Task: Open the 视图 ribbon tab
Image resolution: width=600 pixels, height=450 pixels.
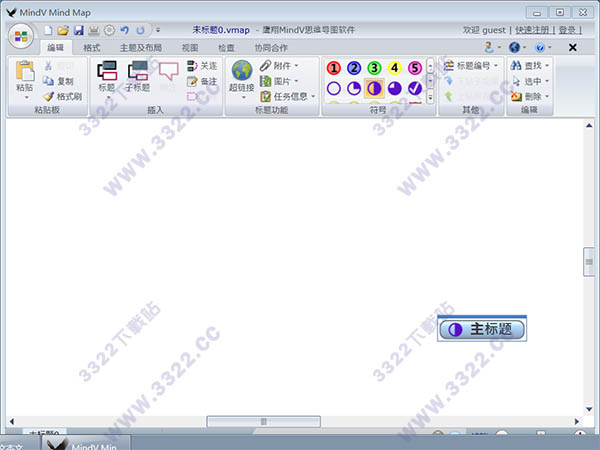Action: click(190, 47)
